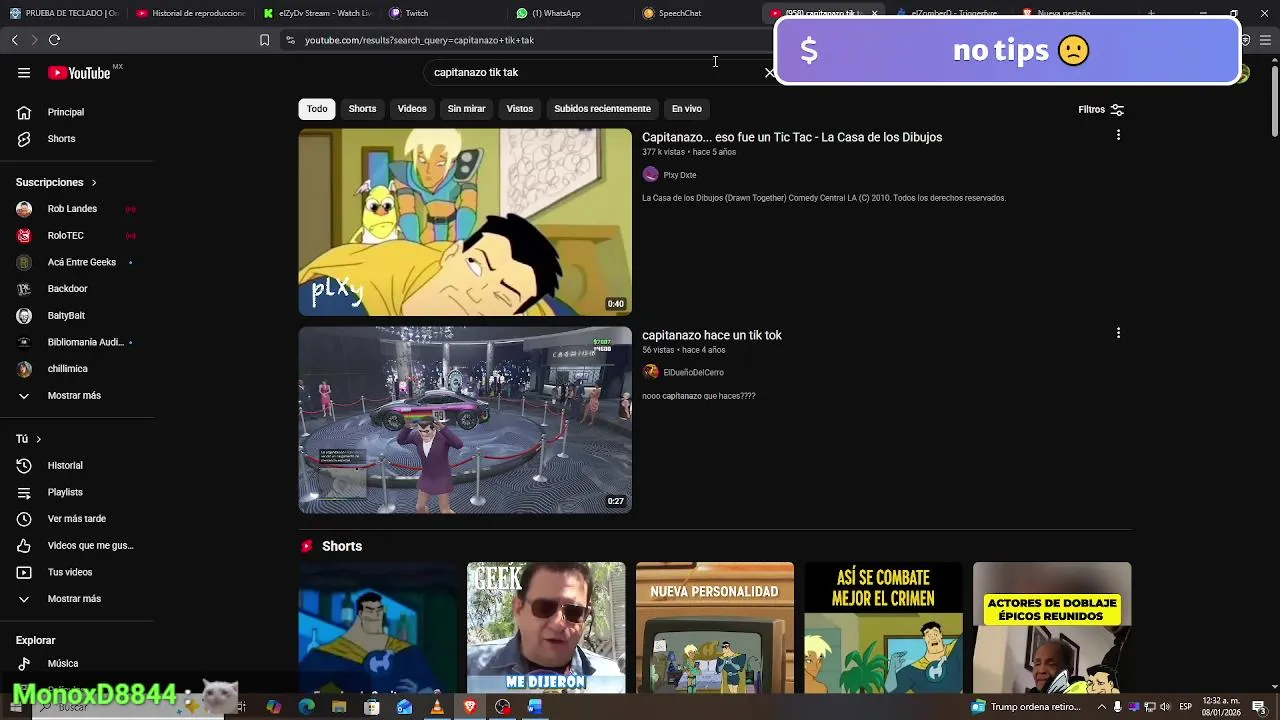Open Ver más tarde list
1280x720 pixels.
(77, 519)
